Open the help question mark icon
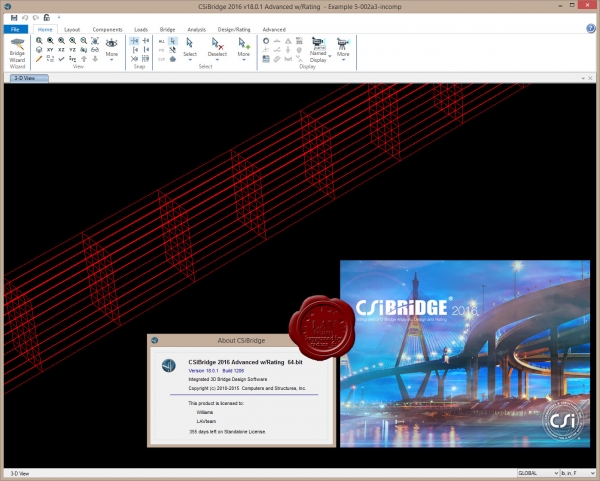 click(590, 29)
